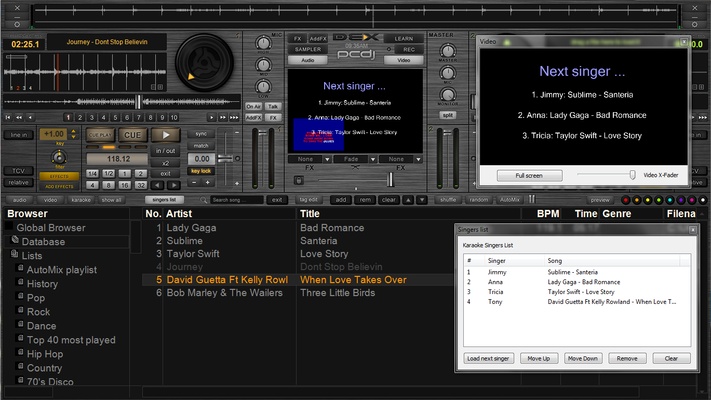Click the search magnifier icon
The image size is (711, 400).
204,200
